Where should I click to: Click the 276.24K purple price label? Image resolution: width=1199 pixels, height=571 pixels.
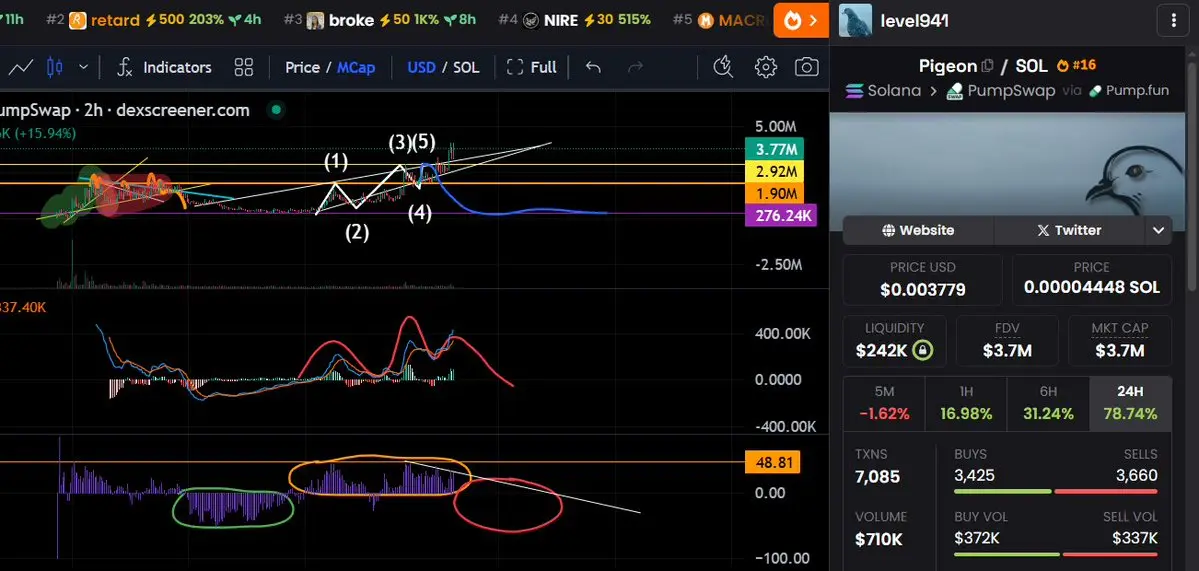coord(781,216)
